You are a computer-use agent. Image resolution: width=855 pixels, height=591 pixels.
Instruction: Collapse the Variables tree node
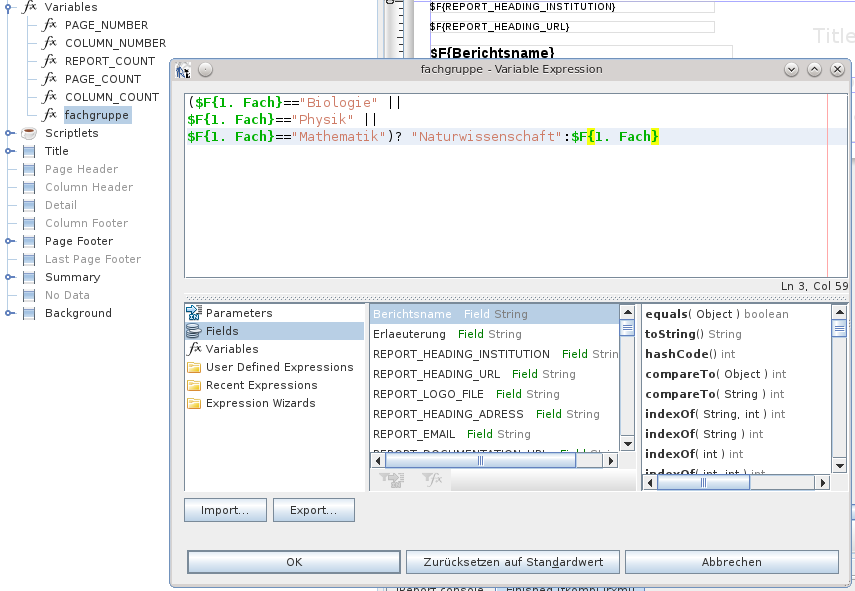pos(8,7)
